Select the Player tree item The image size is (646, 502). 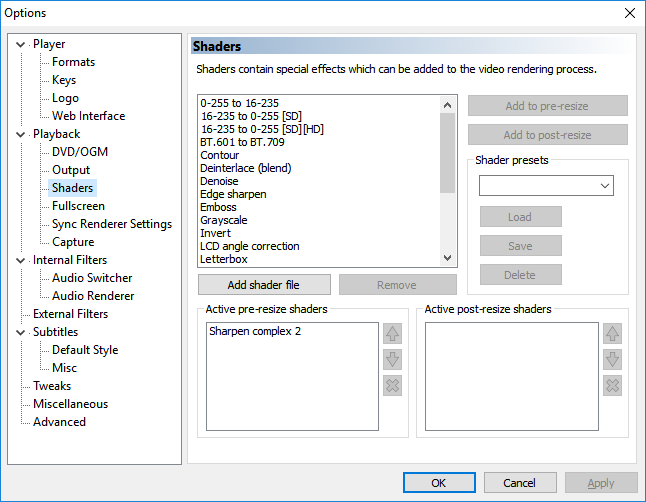(x=49, y=44)
